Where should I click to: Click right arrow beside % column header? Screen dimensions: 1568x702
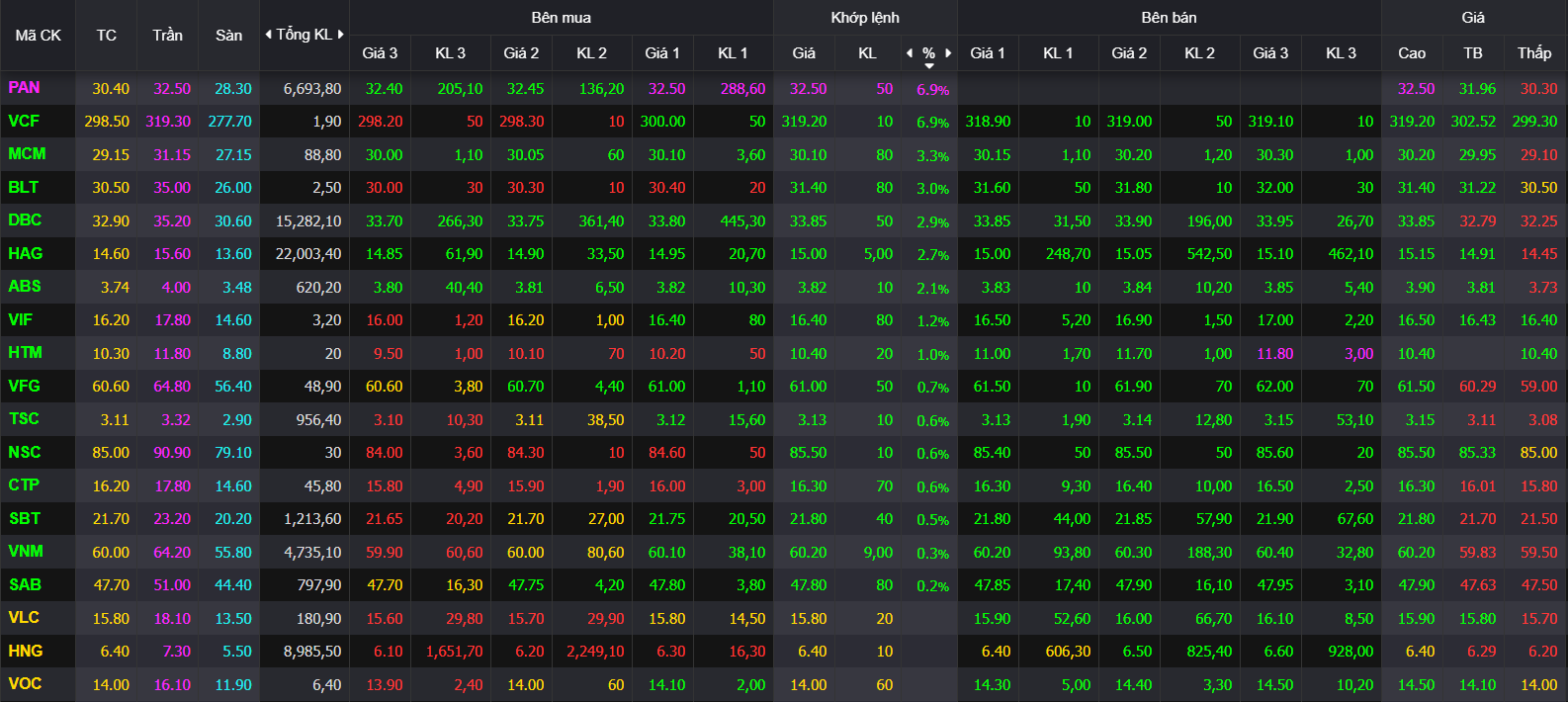[x=948, y=53]
